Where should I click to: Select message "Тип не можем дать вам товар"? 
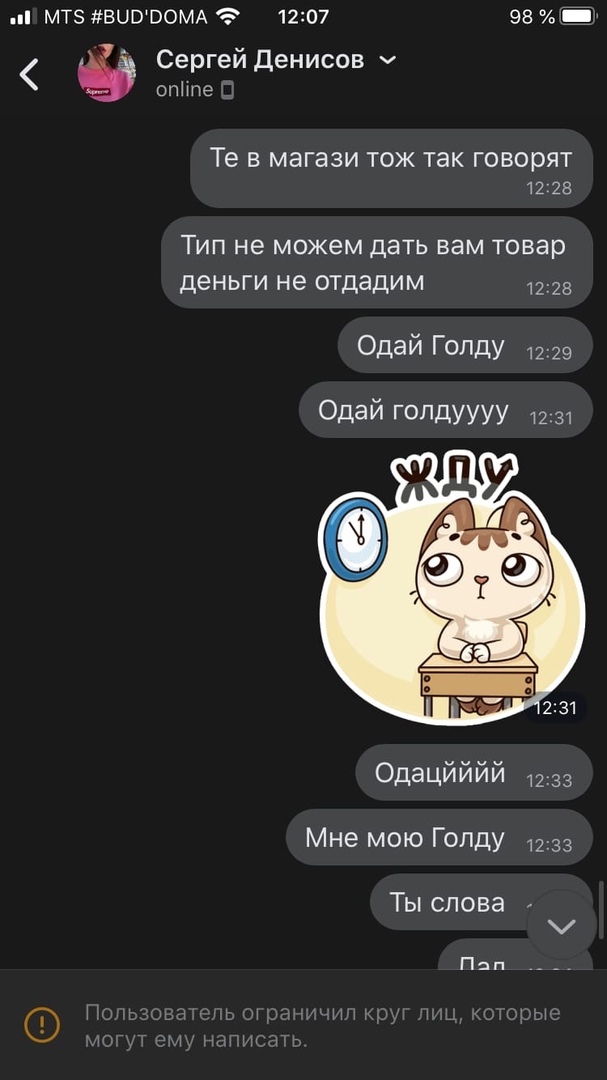tap(377, 262)
